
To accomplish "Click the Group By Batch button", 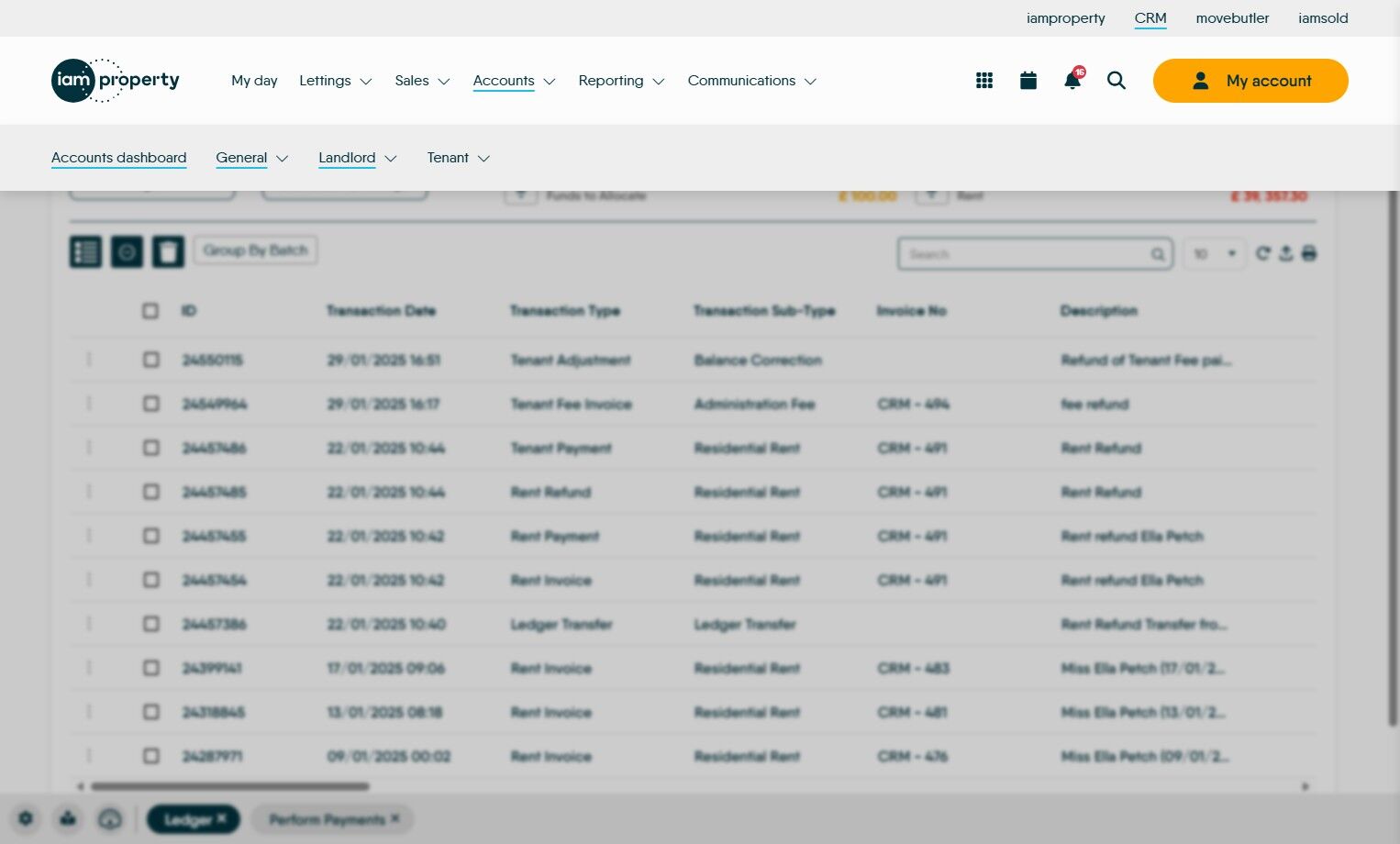I will [256, 250].
